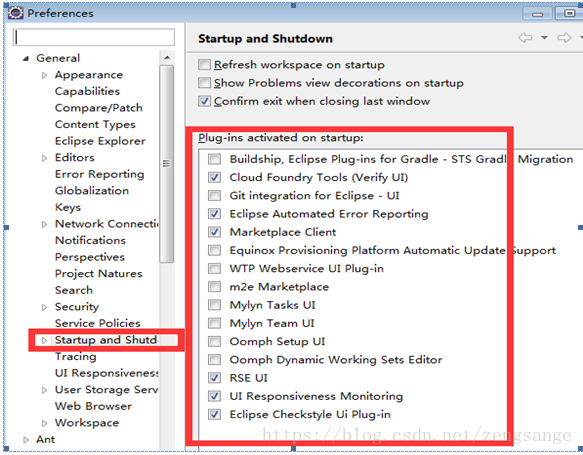Select Service Policies in the tree
583x455 pixels.
click(x=98, y=323)
